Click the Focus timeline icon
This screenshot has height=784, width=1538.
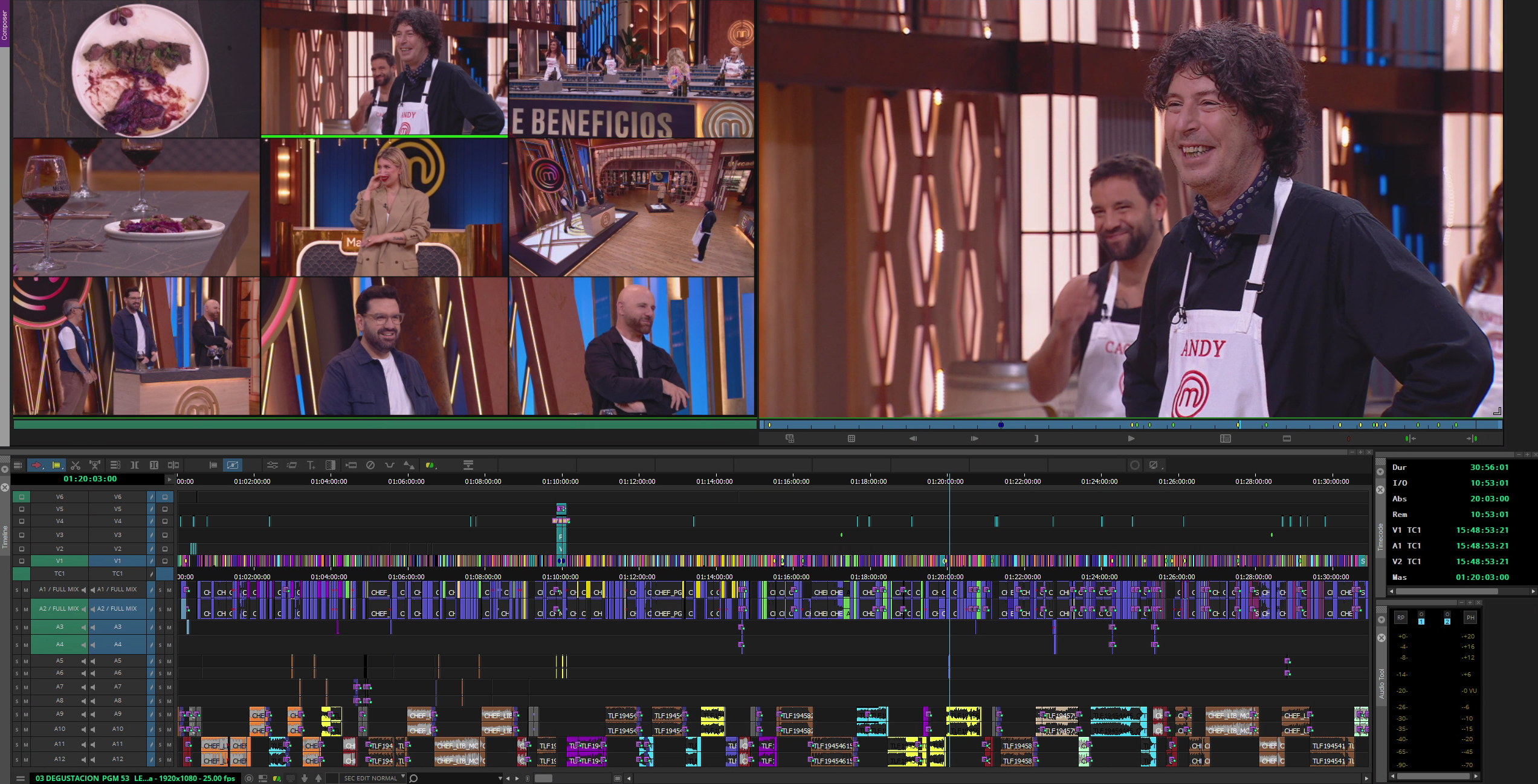point(468,465)
